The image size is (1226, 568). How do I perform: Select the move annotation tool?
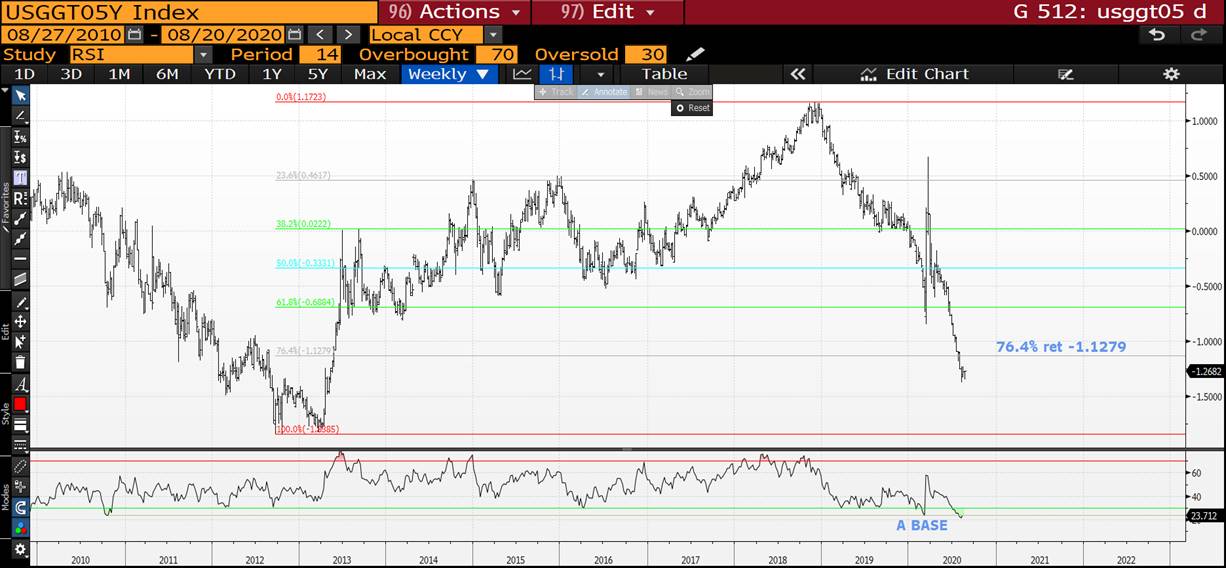click(x=20, y=322)
